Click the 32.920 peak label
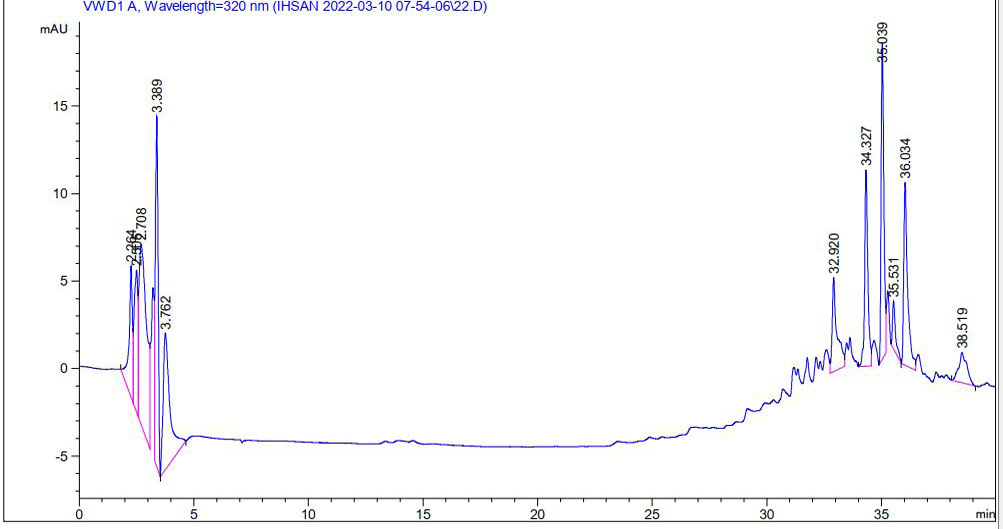This screenshot has width=1003, height=529. click(834, 253)
